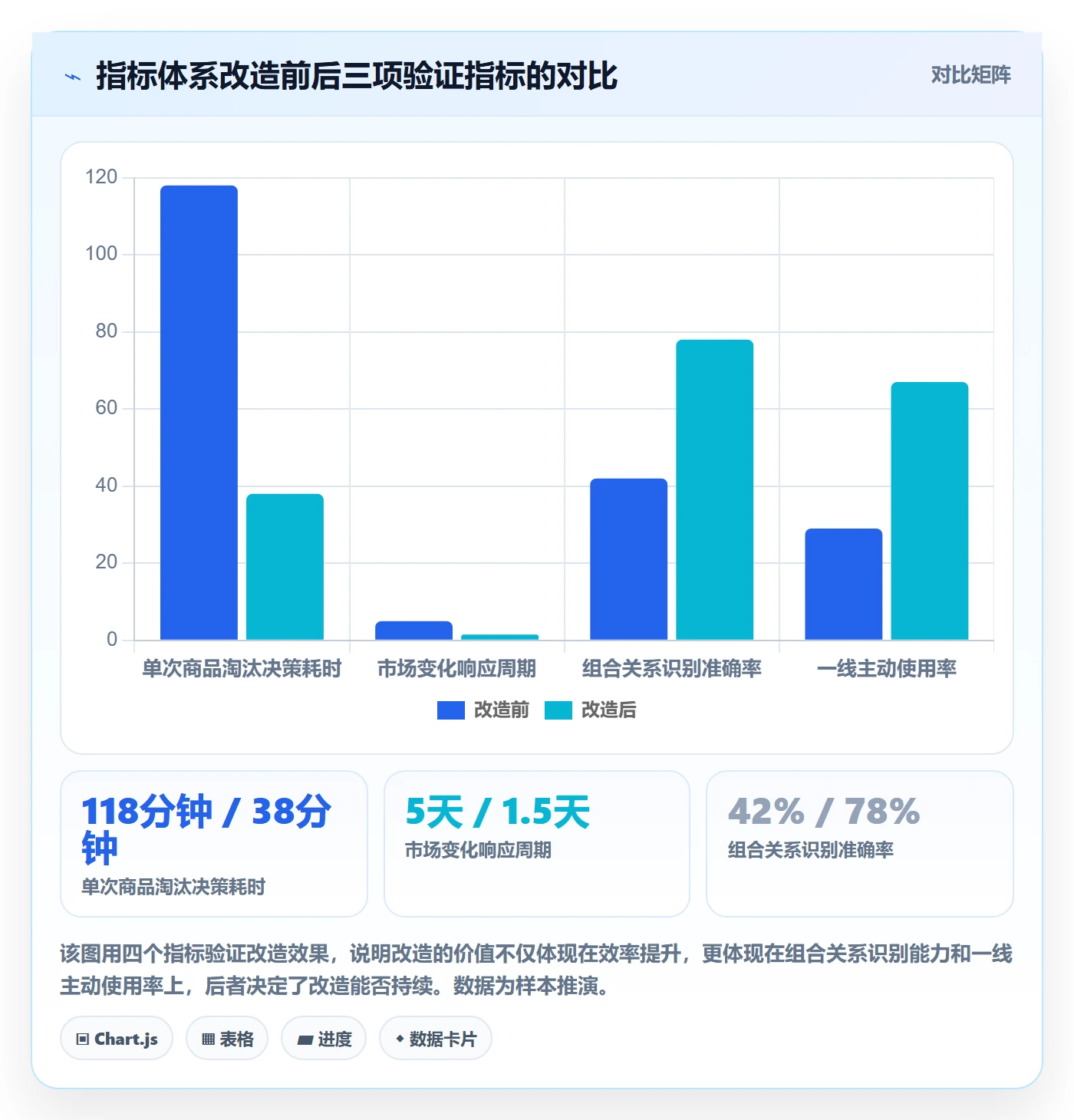
Task: Click the 改造前 bar for 市场变化响应周期
Action: [x=413, y=631]
